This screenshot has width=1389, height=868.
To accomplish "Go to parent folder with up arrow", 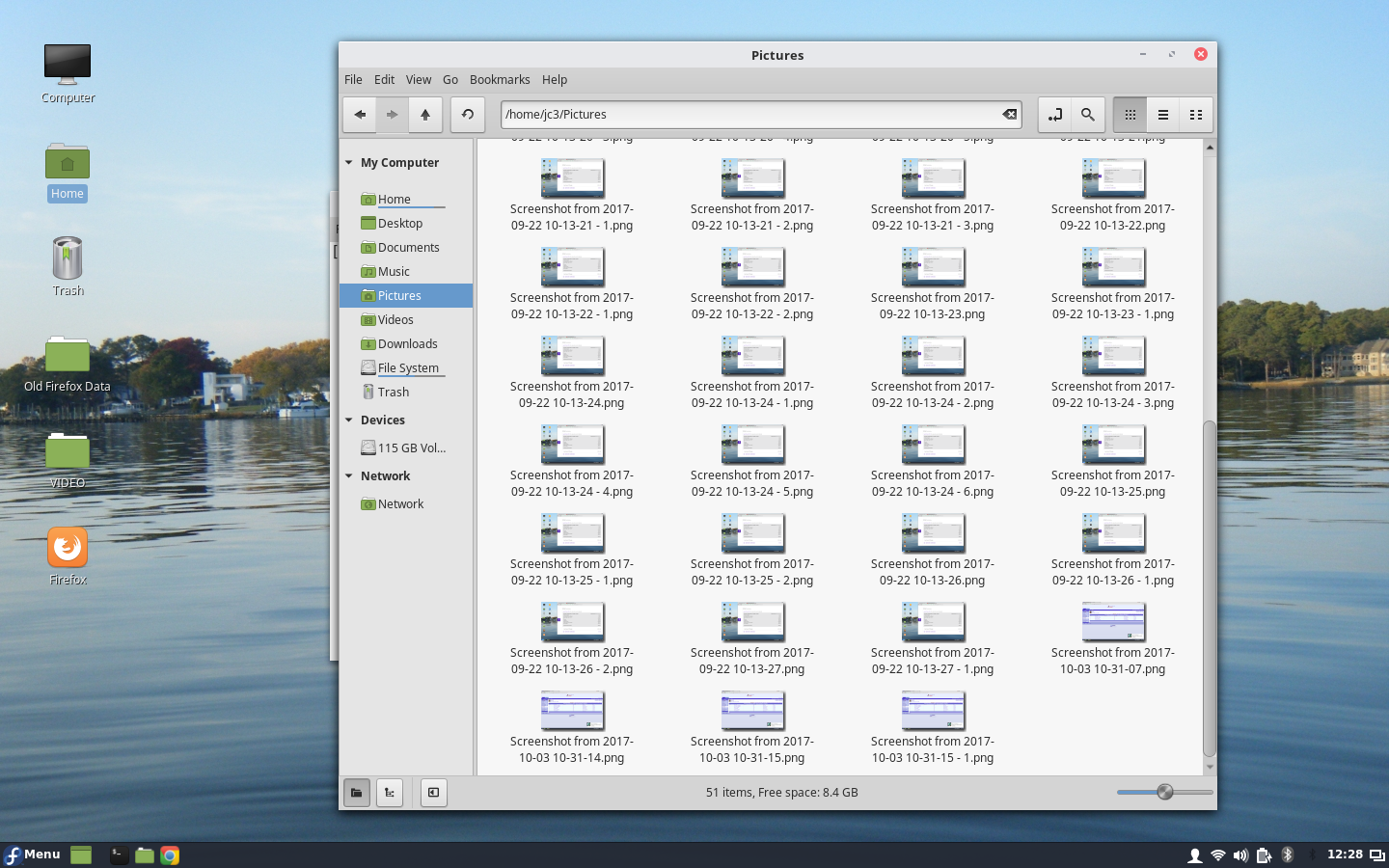I will pos(425,115).
